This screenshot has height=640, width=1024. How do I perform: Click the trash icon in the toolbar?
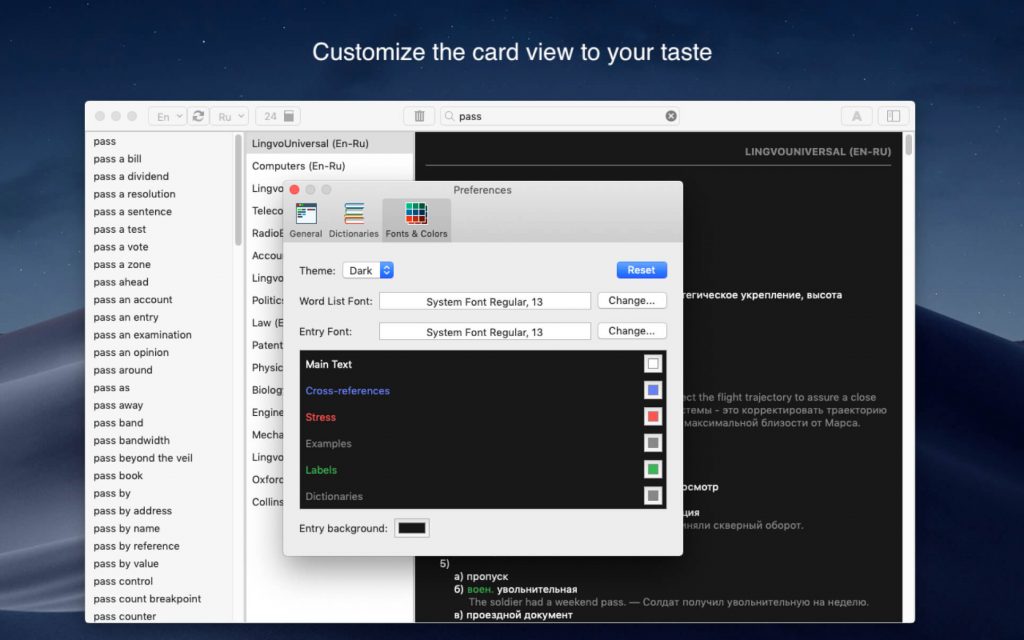tap(419, 116)
